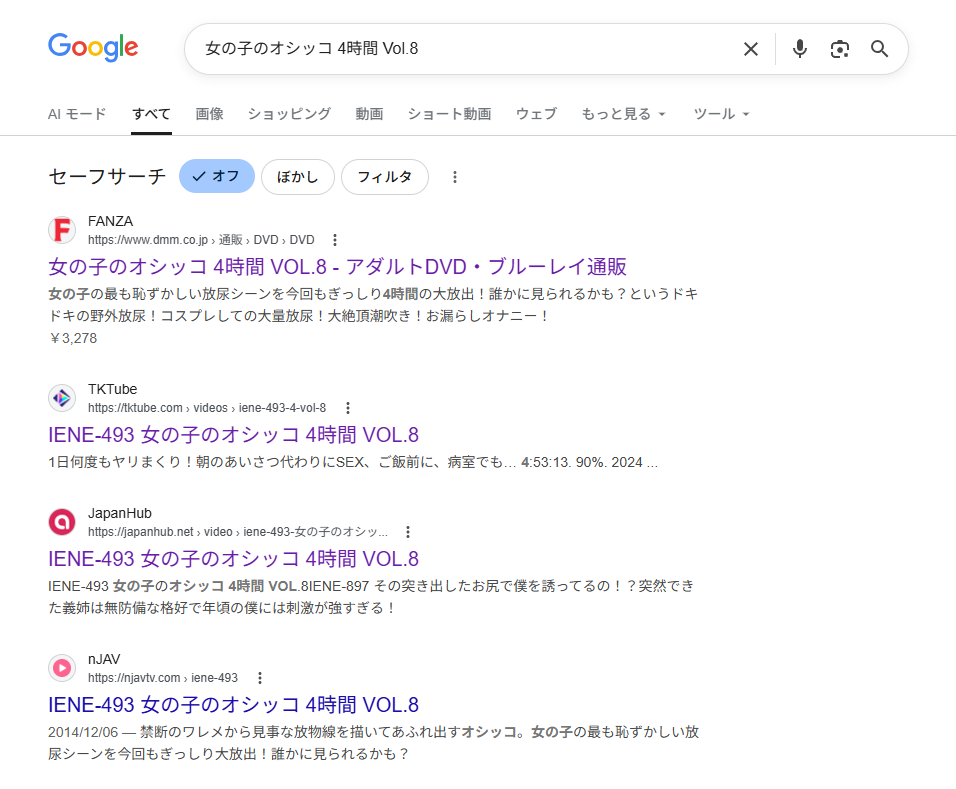
Task: Click the JapanHub favicon icon
Action: [x=62, y=522]
